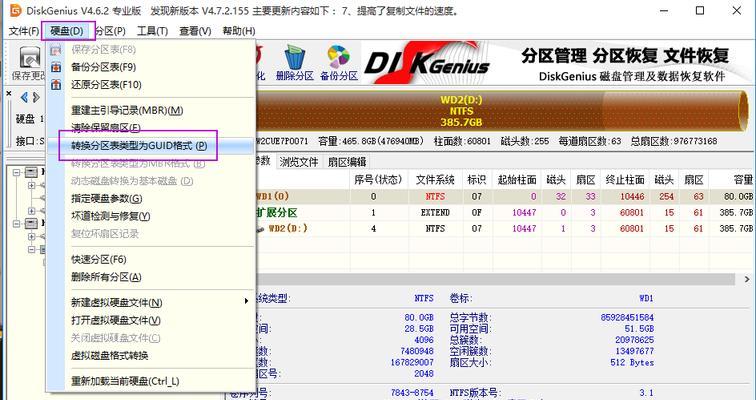Click the 80.0GB capacity cell of WD1
This screenshot has height=400, width=756.
point(738,197)
